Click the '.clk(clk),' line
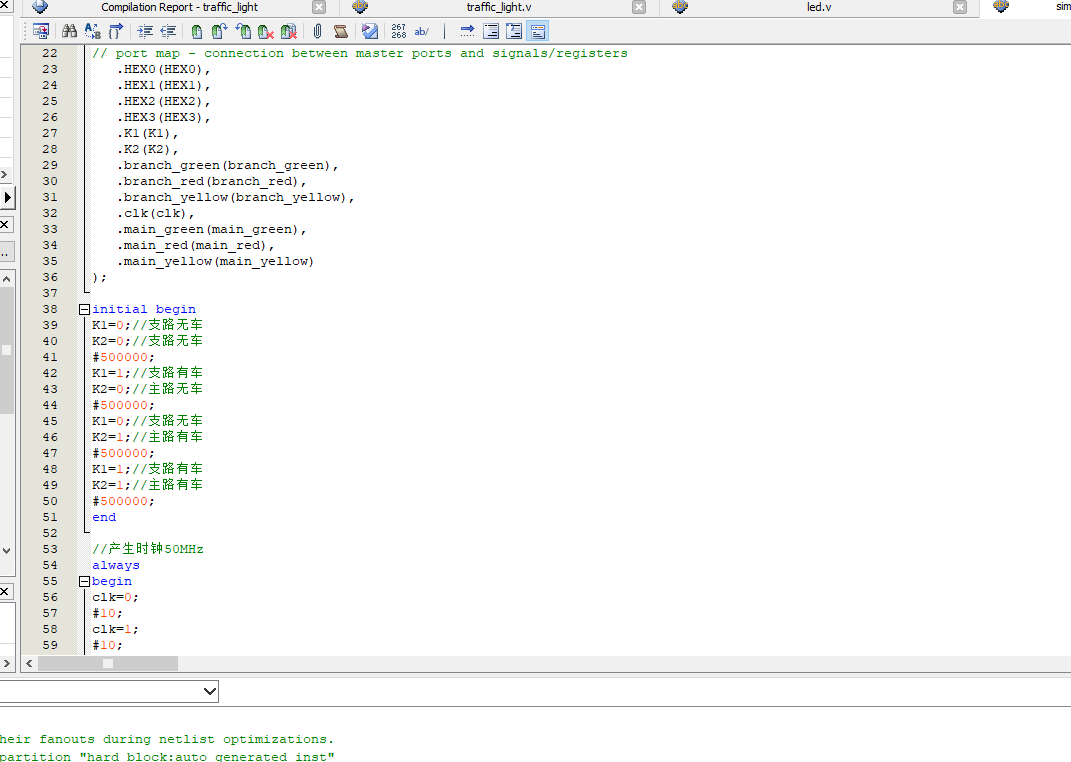The image size is (1071, 762). [x=155, y=214]
